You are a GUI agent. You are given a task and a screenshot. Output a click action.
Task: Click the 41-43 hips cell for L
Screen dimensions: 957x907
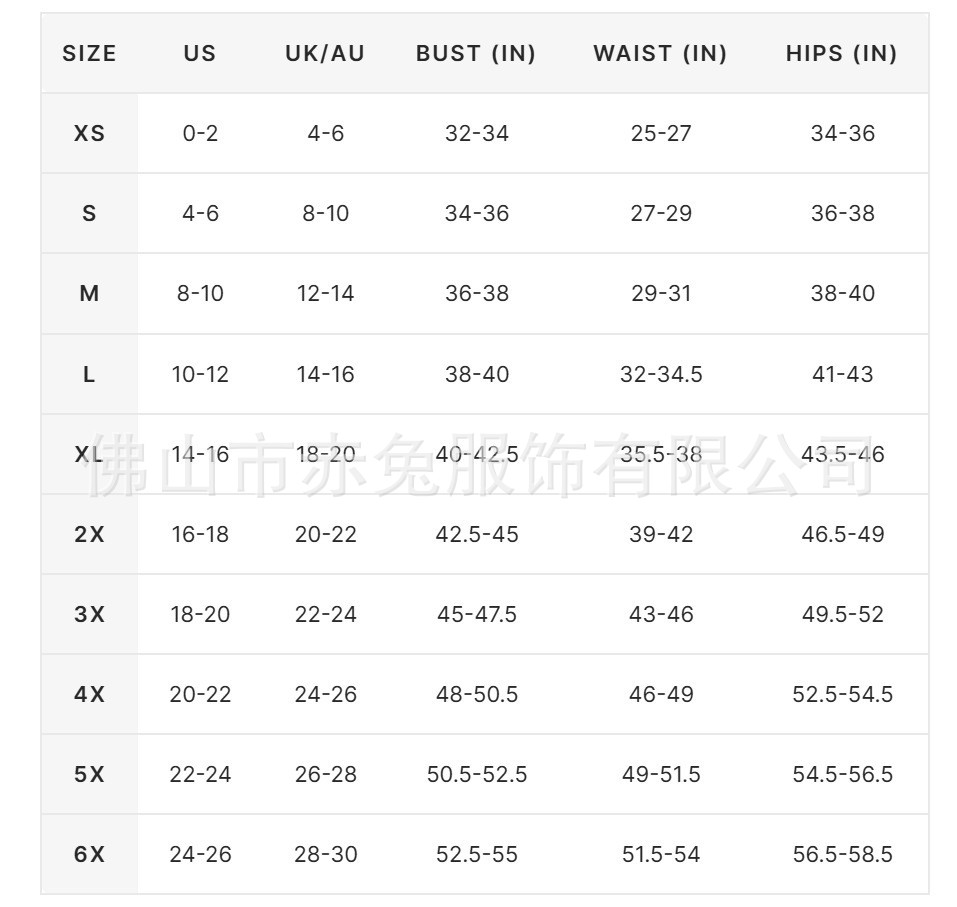click(x=842, y=374)
